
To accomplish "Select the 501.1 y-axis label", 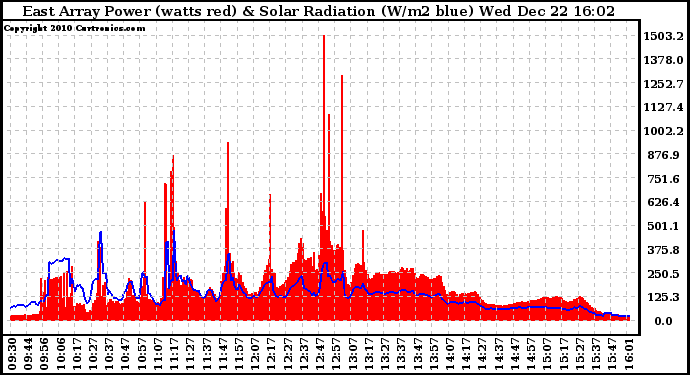I will 663,226.
